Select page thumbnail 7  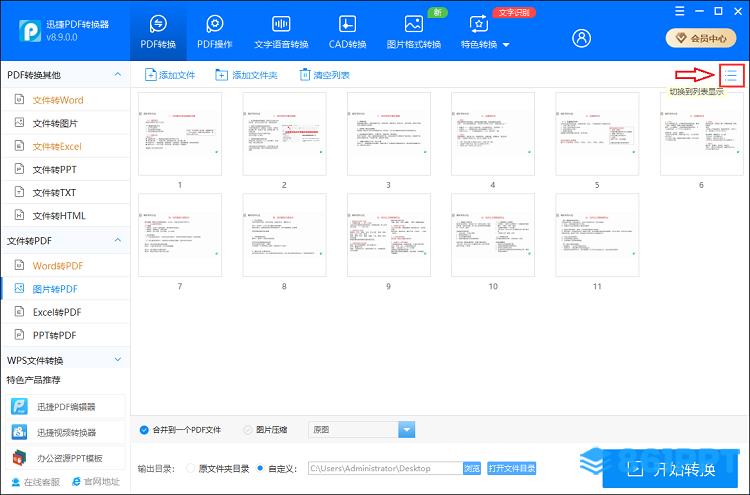coord(180,235)
